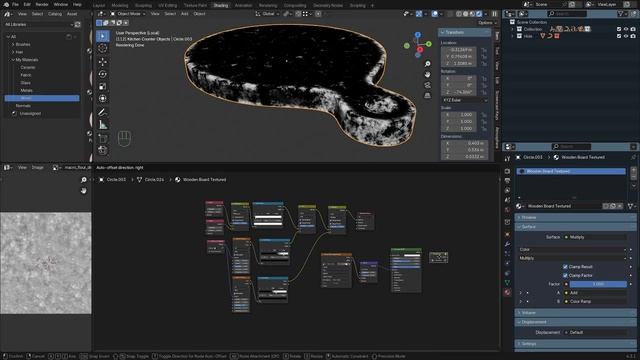Hide the Collection in viewport via eye icon
640x360 pixels.
(x=626, y=29)
